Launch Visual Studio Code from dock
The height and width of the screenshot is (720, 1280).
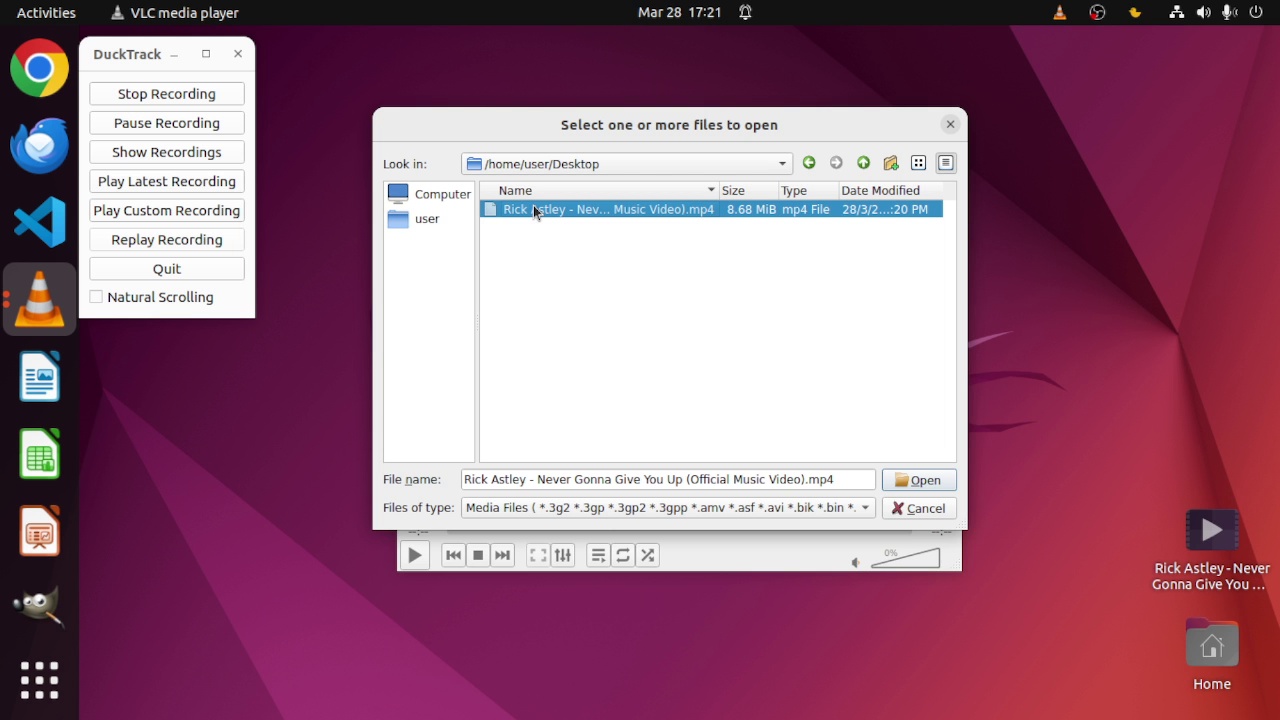click(x=40, y=222)
